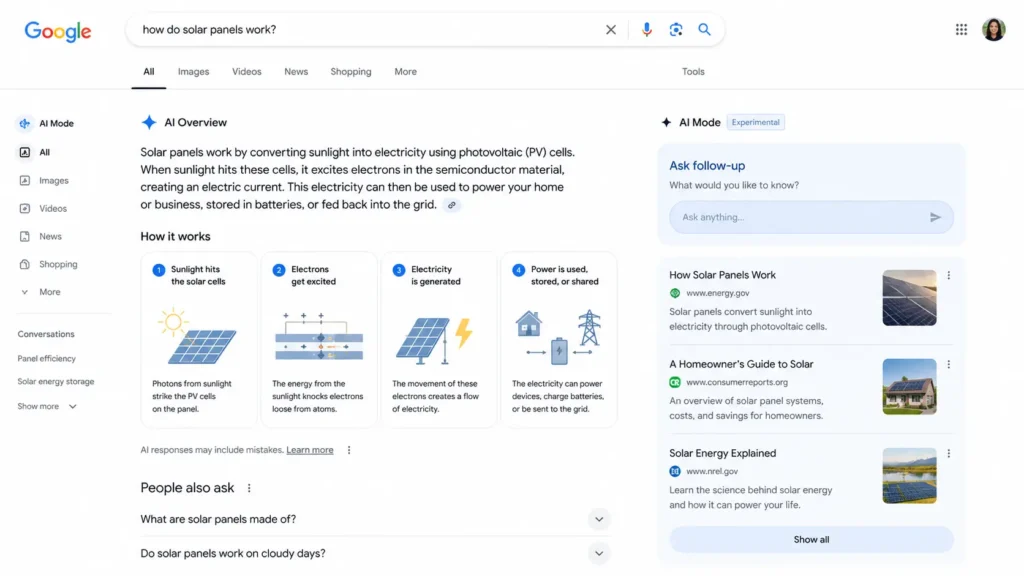Open A Homeowner's Guide to Solar result

[x=741, y=364]
